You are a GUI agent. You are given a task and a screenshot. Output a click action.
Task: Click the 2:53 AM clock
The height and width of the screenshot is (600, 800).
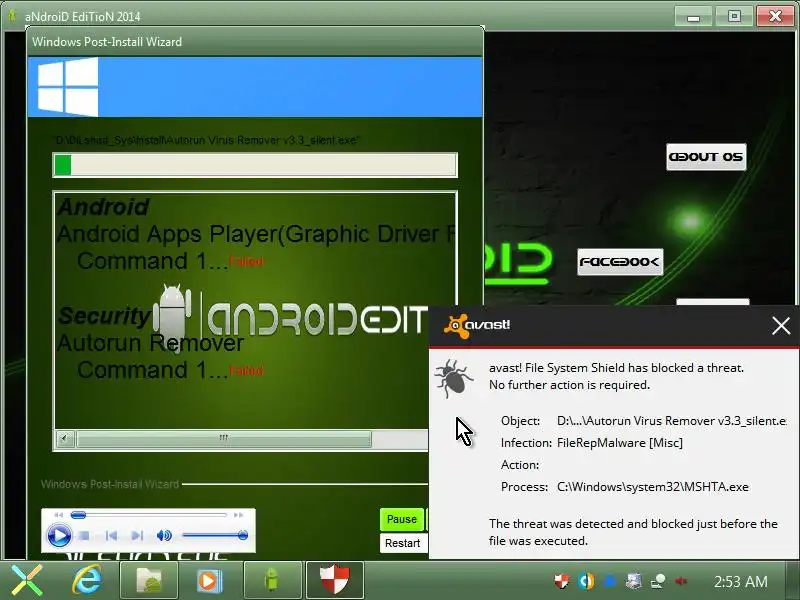point(741,582)
